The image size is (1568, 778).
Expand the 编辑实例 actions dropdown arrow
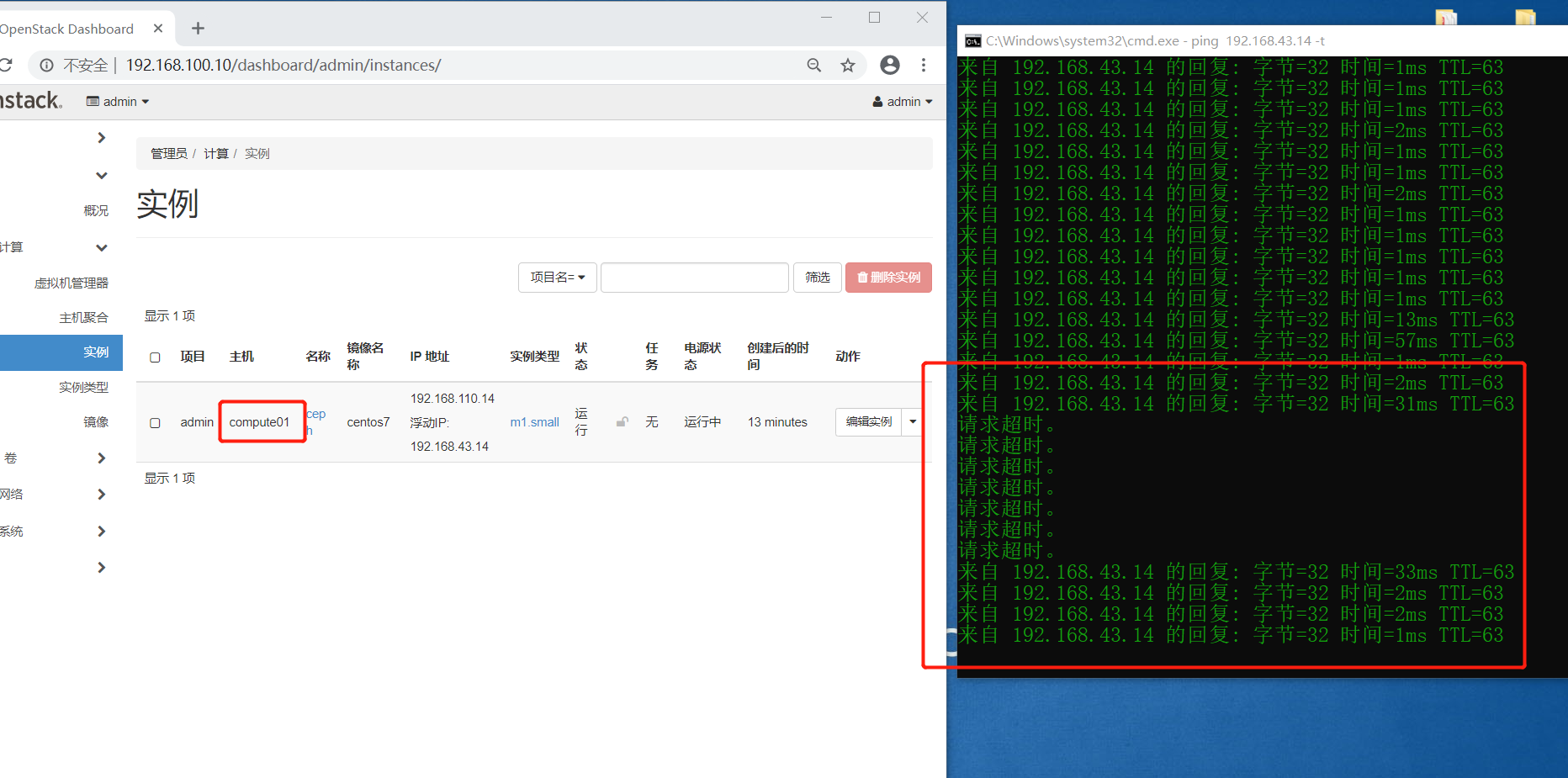point(913,421)
